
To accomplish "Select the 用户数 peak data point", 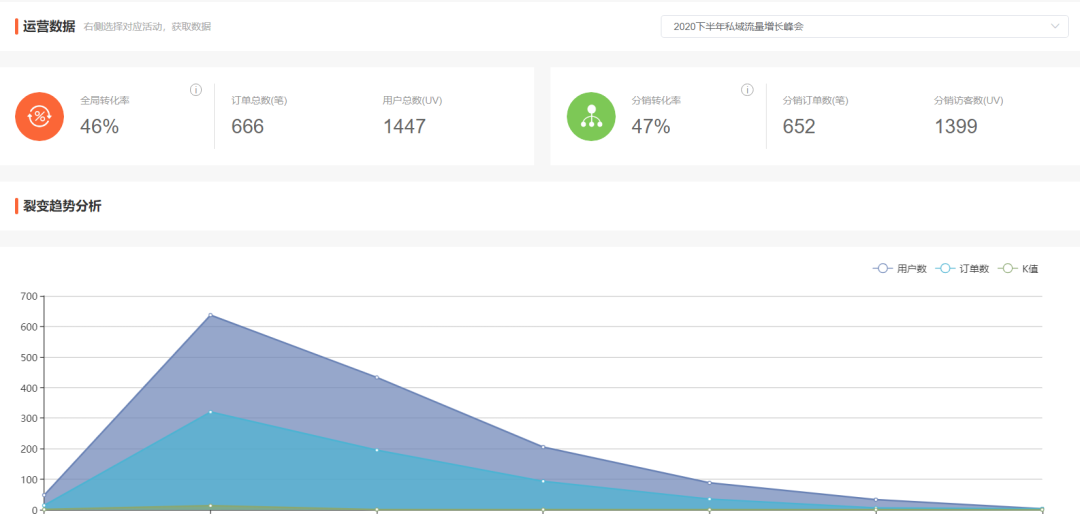I will coord(210,315).
